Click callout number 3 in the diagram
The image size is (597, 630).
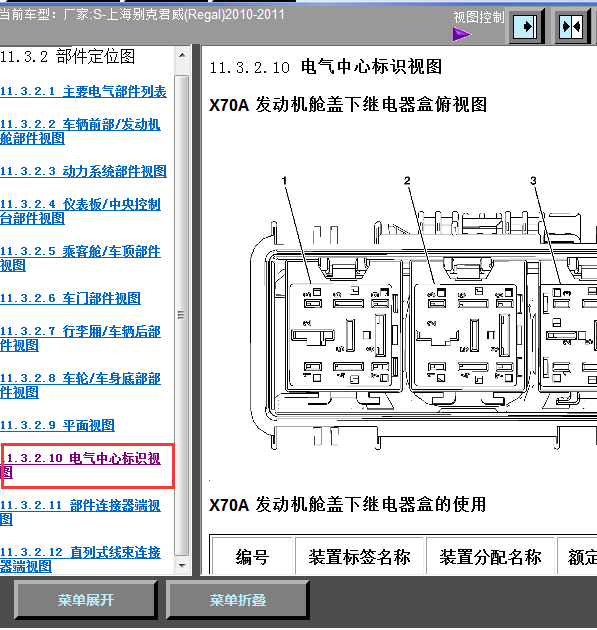pyautogui.click(x=533, y=180)
